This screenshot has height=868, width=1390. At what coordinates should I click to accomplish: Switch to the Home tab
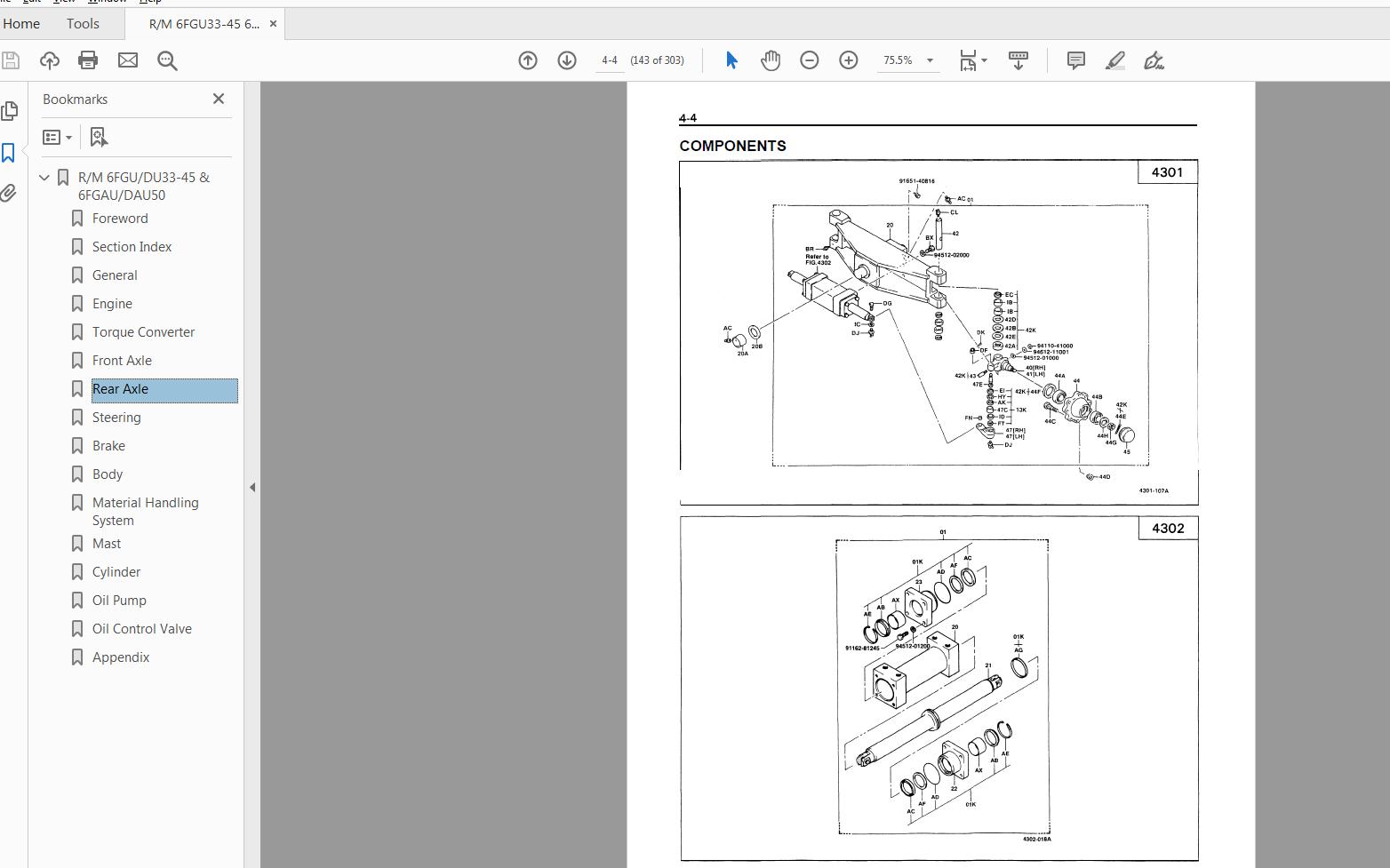point(21,23)
